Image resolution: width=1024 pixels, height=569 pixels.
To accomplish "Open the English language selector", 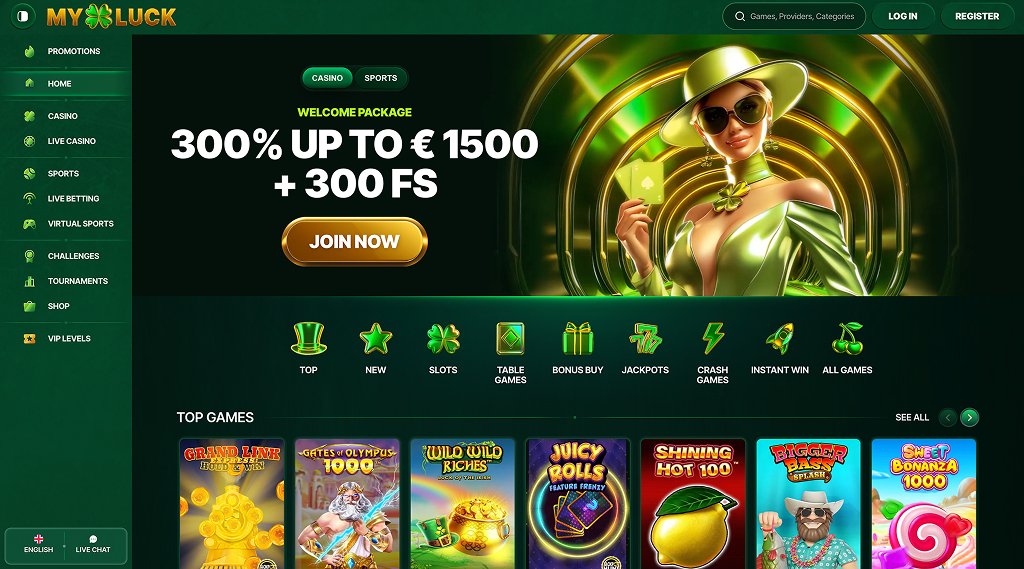I will point(39,544).
